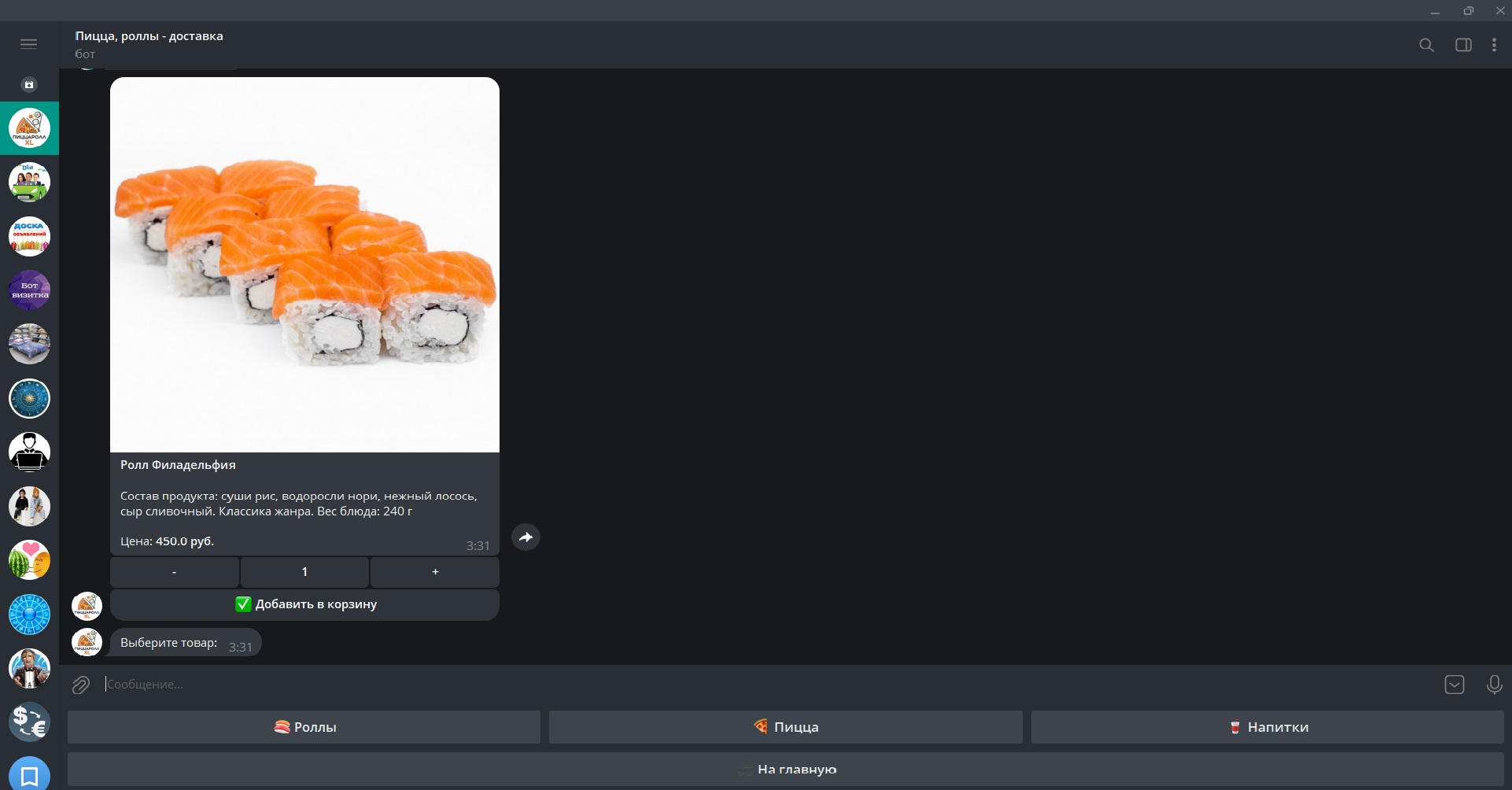Open bot profile from chat title
1512x790 pixels.
(149, 36)
